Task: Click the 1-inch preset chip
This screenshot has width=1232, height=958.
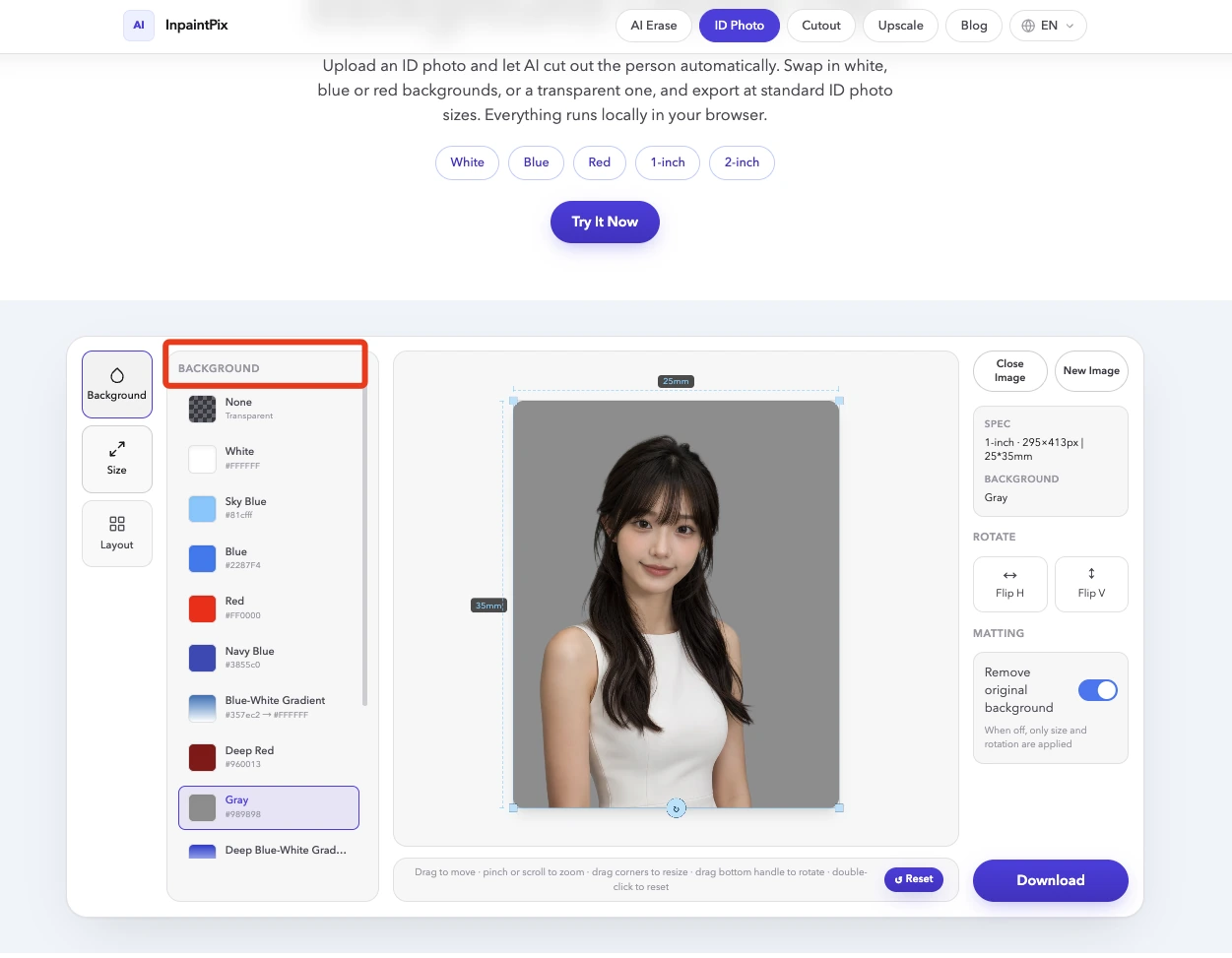Action: pyautogui.click(x=668, y=162)
